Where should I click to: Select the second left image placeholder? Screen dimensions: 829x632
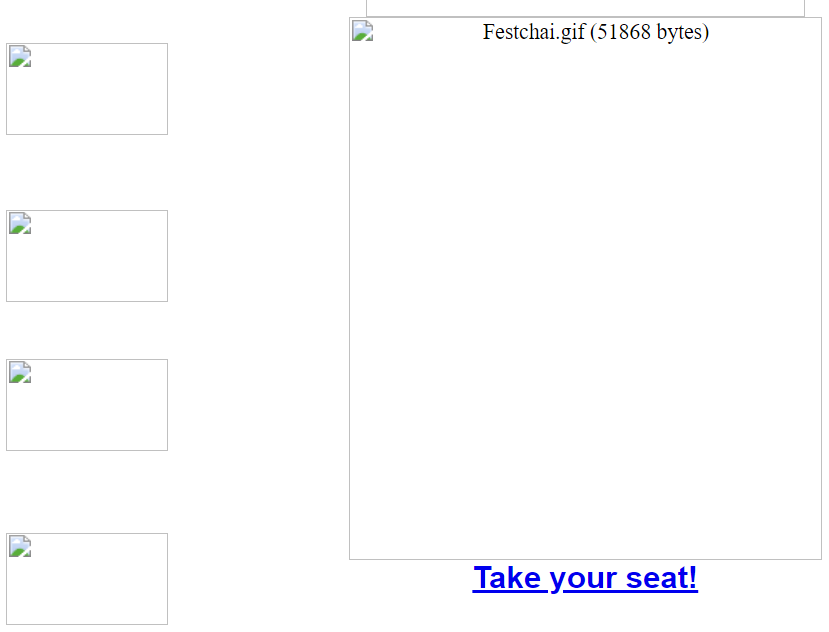[87, 256]
